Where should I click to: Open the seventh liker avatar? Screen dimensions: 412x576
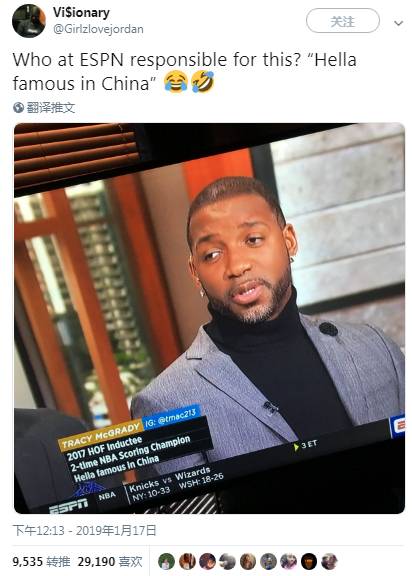point(288,561)
